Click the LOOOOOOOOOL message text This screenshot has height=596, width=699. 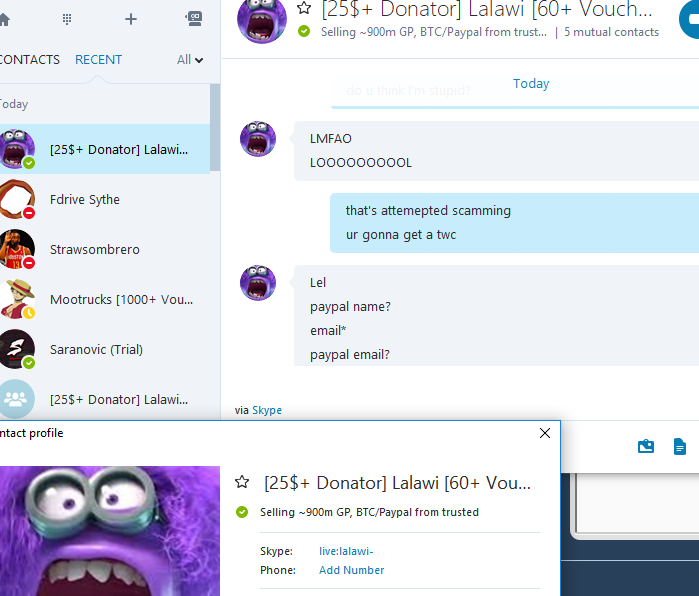361,163
